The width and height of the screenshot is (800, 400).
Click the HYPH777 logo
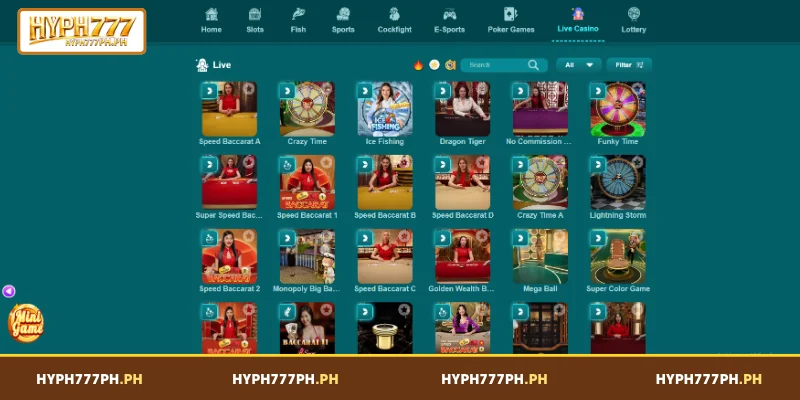point(82,31)
